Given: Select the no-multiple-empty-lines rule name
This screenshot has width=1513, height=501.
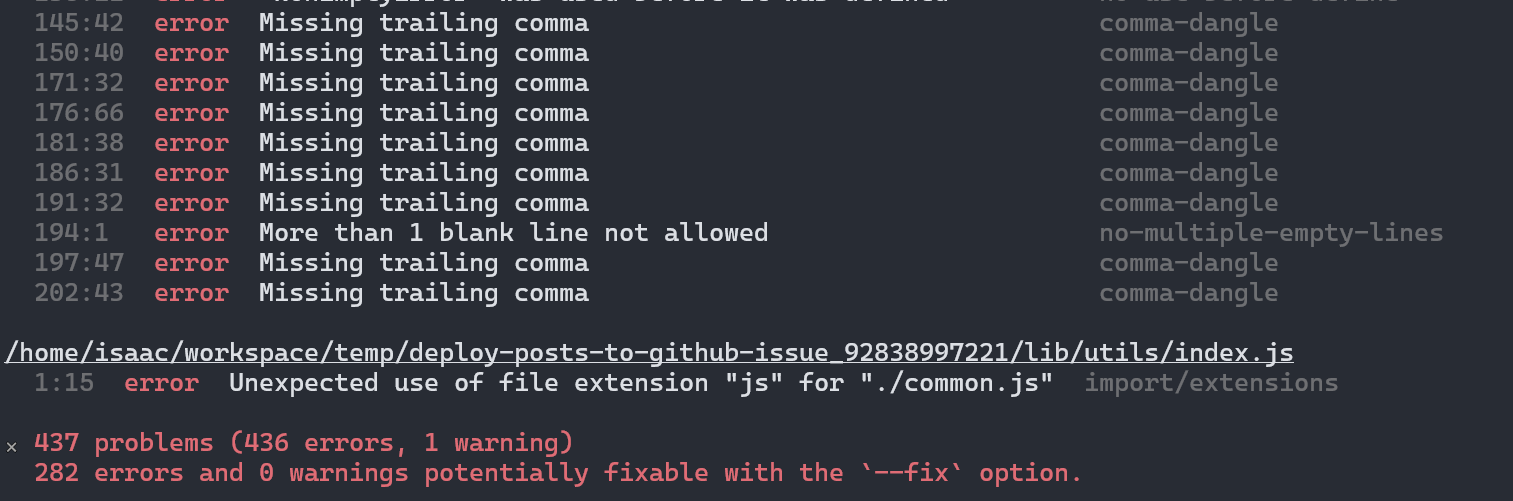Looking at the screenshot, I should 1271,233.
